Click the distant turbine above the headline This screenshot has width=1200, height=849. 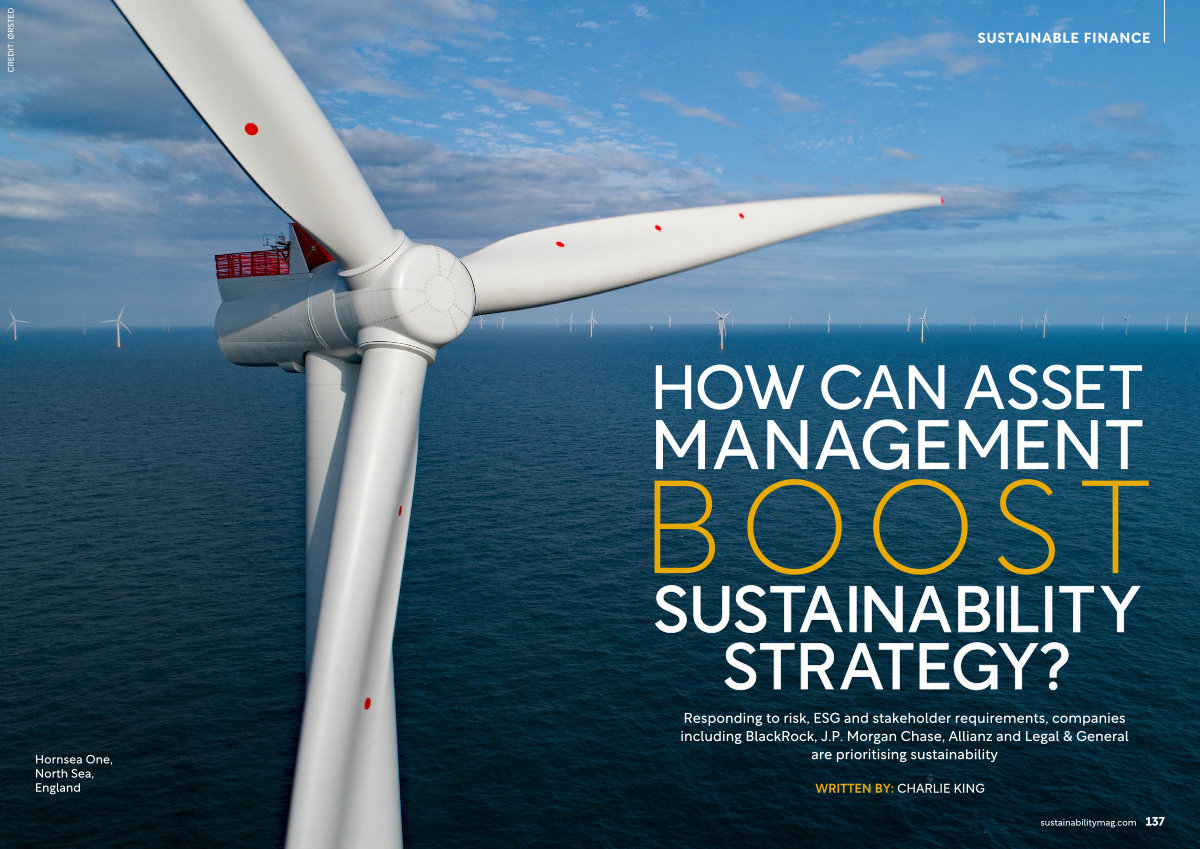(x=722, y=324)
